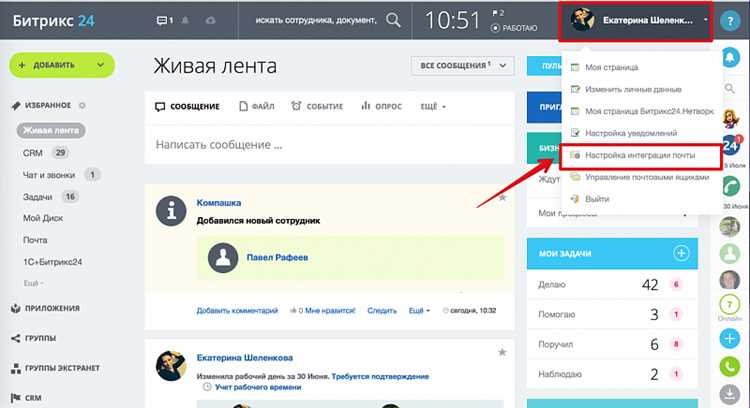Click Следить link under post
Viewport: 750px width, 408px height.
[x=382, y=310]
